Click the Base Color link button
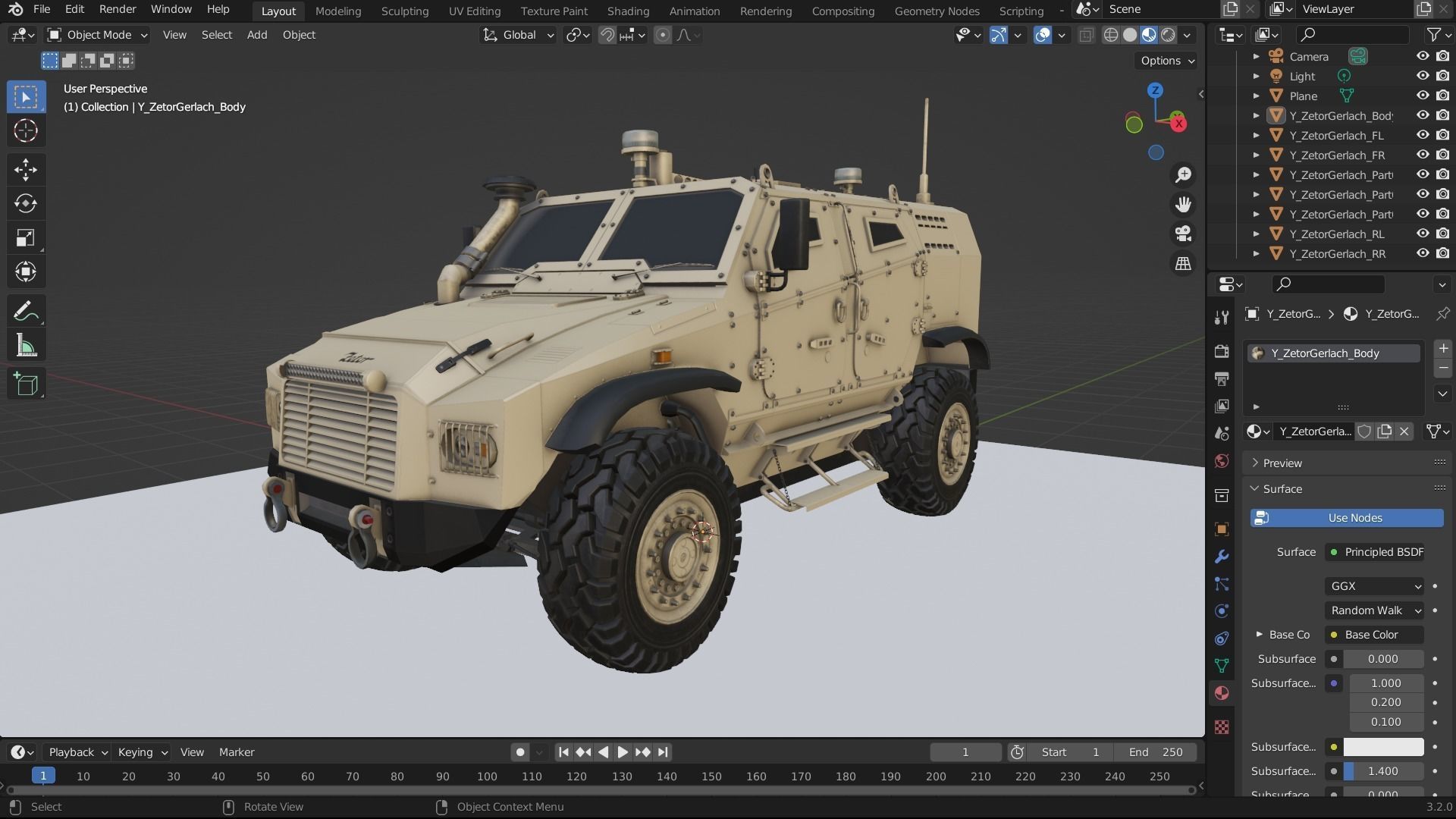 point(1375,635)
